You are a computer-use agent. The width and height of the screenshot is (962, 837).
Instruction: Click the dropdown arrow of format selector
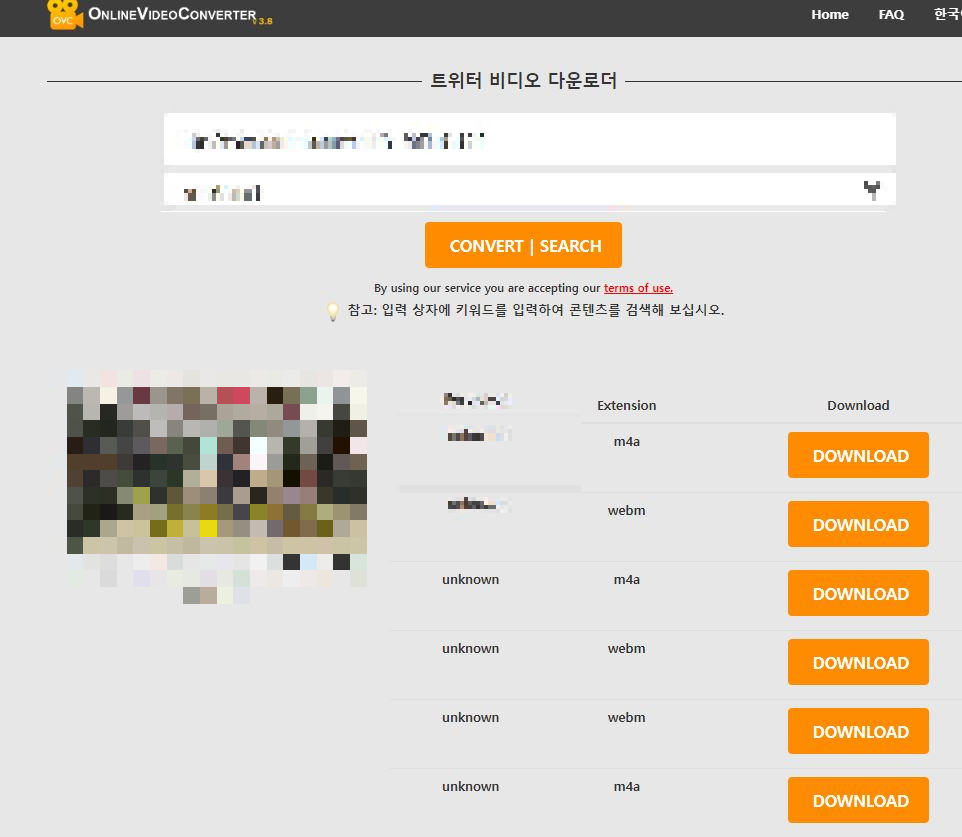pos(872,190)
